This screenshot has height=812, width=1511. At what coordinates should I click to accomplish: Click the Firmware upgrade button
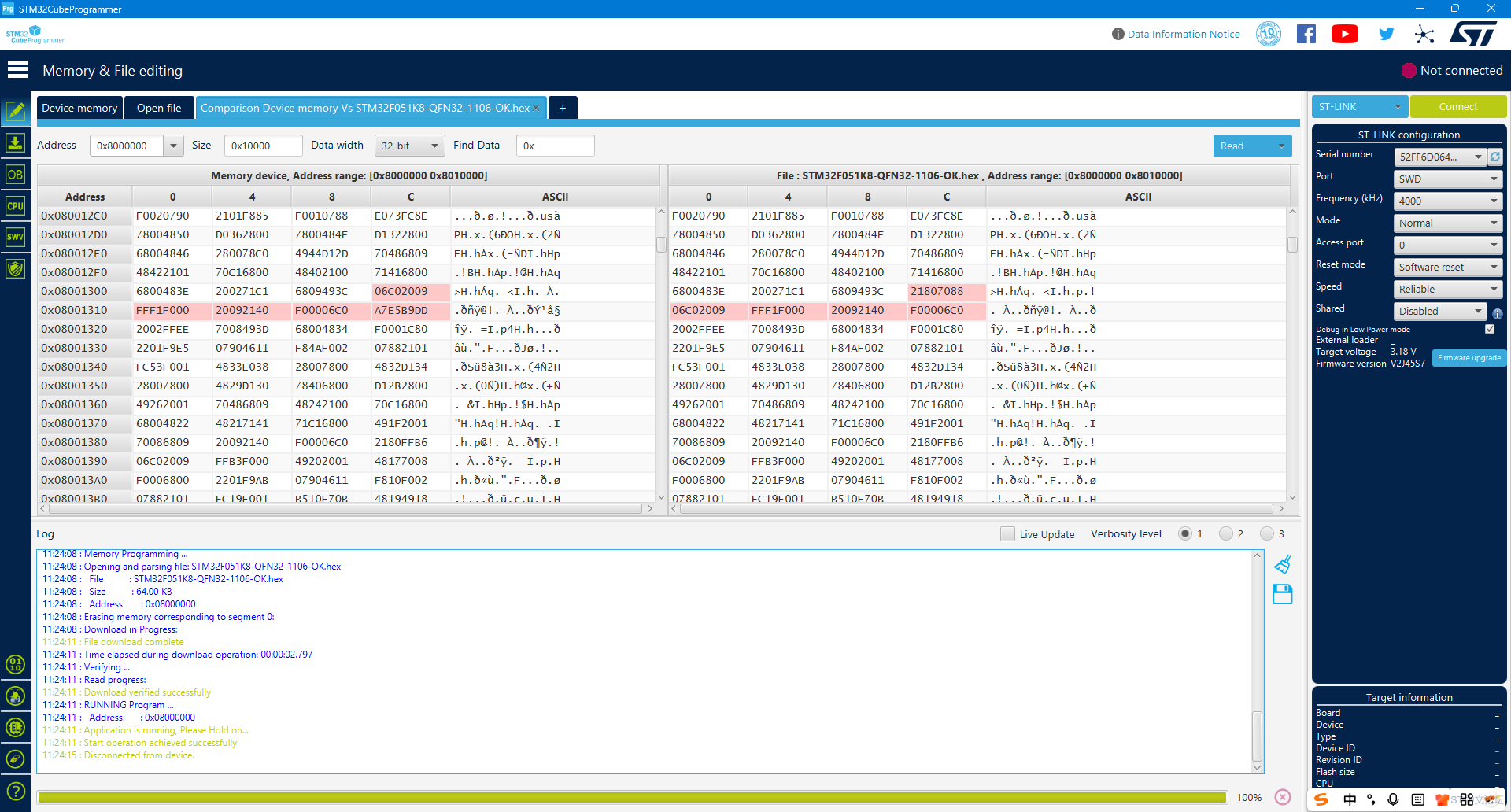[1469, 358]
